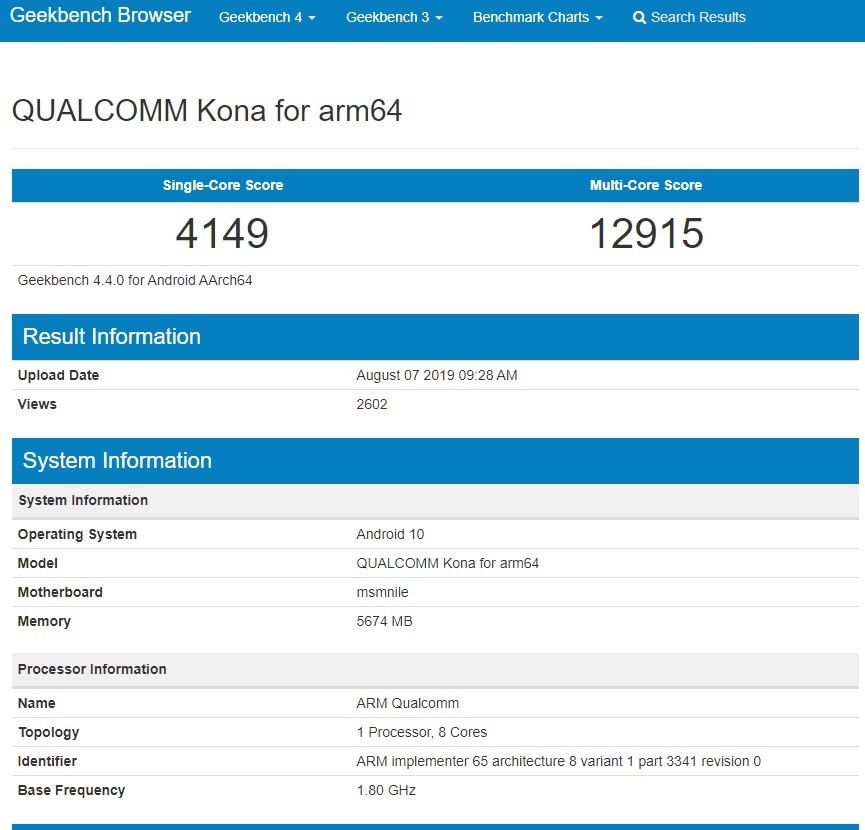Click the Views label
This screenshot has width=865, height=830.
(x=37, y=404)
